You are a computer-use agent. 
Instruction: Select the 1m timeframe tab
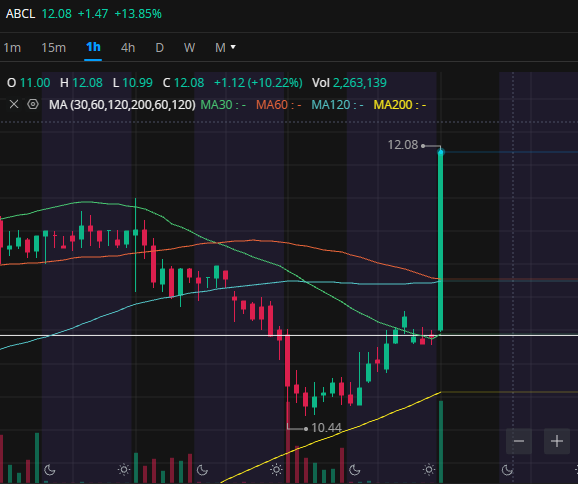pos(12,48)
